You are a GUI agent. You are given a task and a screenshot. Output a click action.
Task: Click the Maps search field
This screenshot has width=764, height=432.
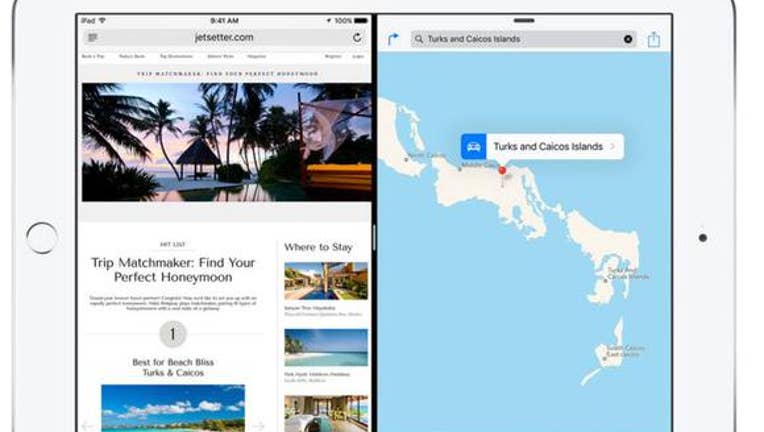point(523,39)
